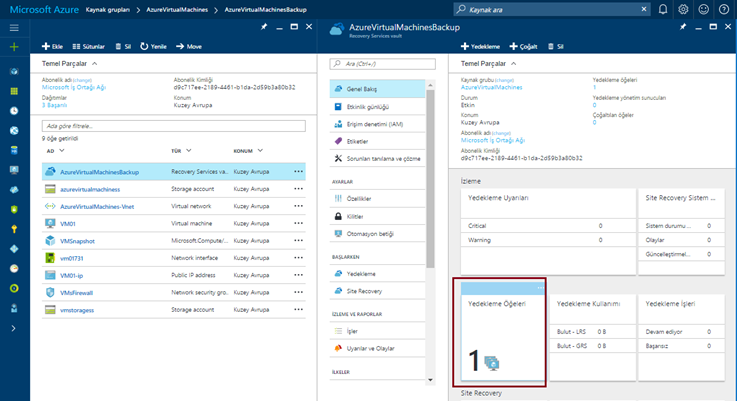Open Otomasyon betiği item

tap(377, 234)
